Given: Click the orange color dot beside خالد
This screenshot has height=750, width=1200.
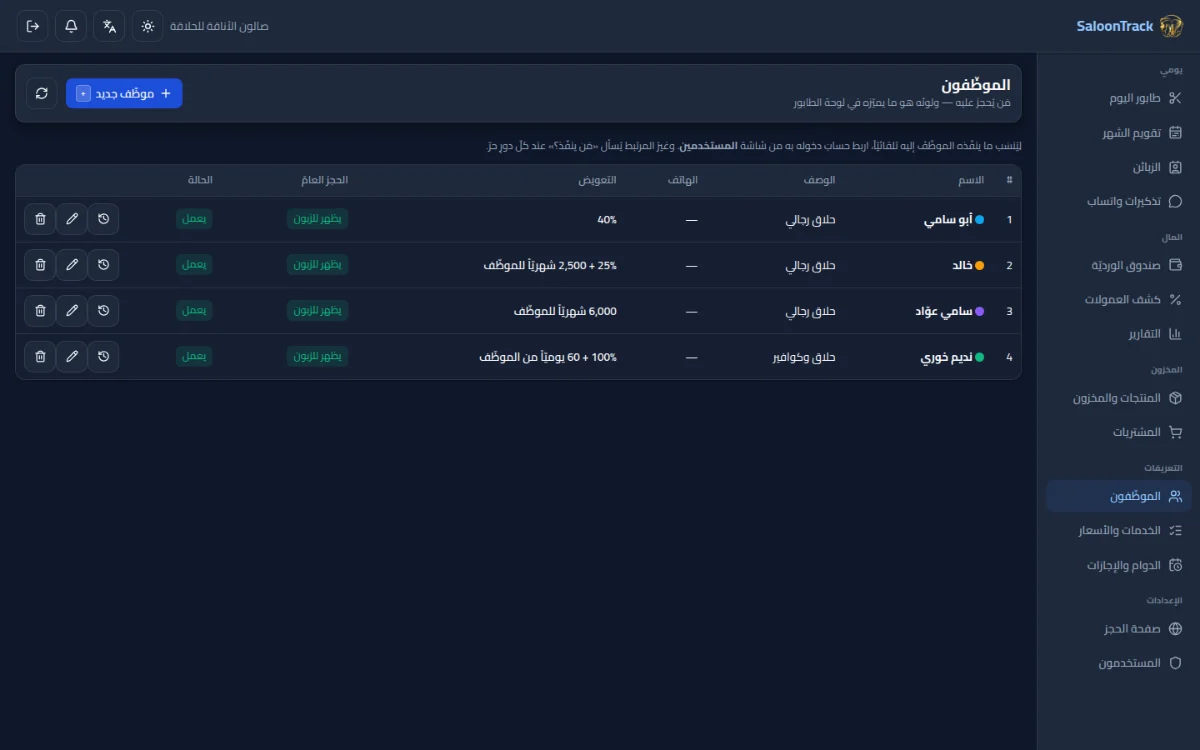Looking at the screenshot, I should click(979, 265).
